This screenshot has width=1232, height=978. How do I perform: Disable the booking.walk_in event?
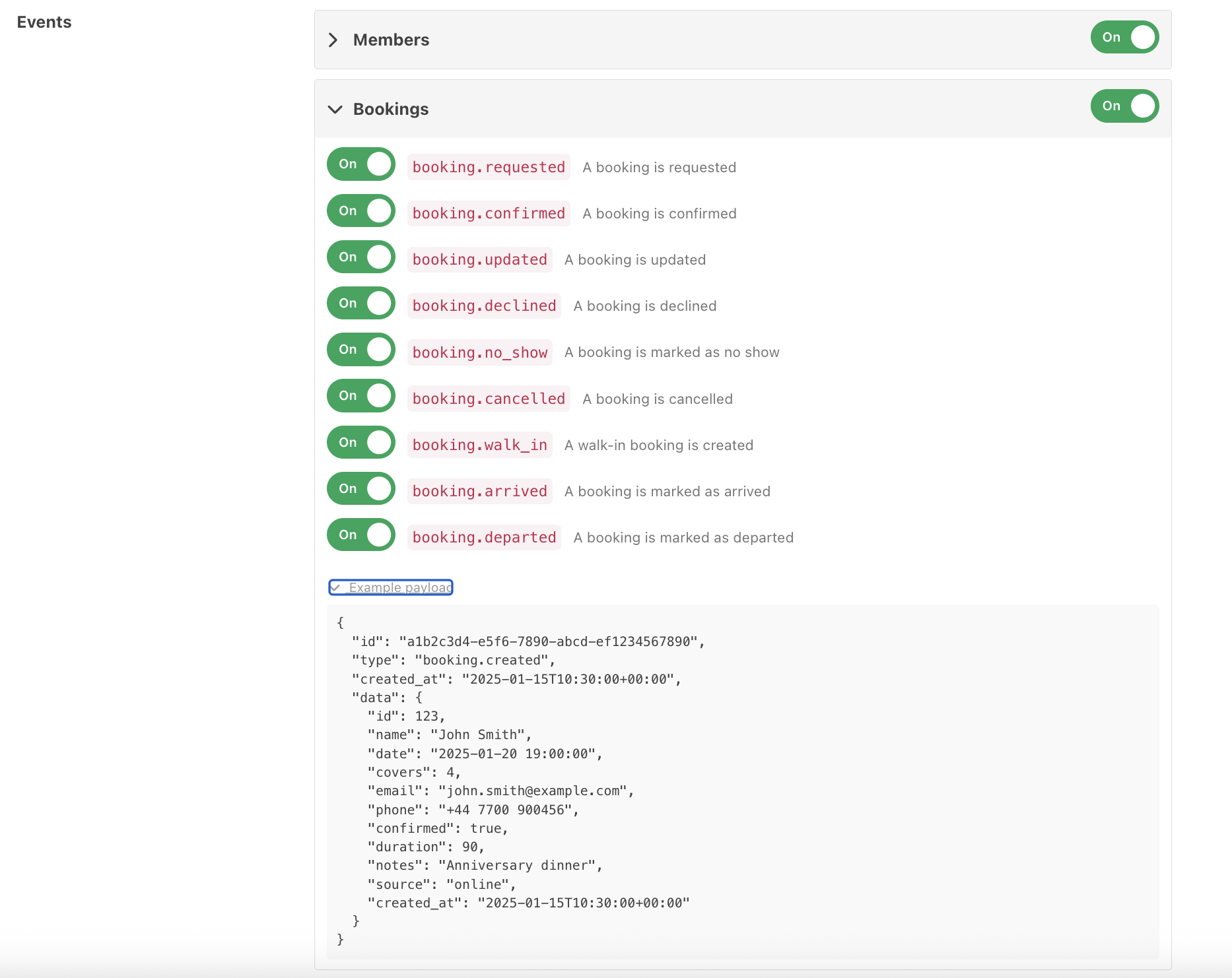click(x=361, y=442)
